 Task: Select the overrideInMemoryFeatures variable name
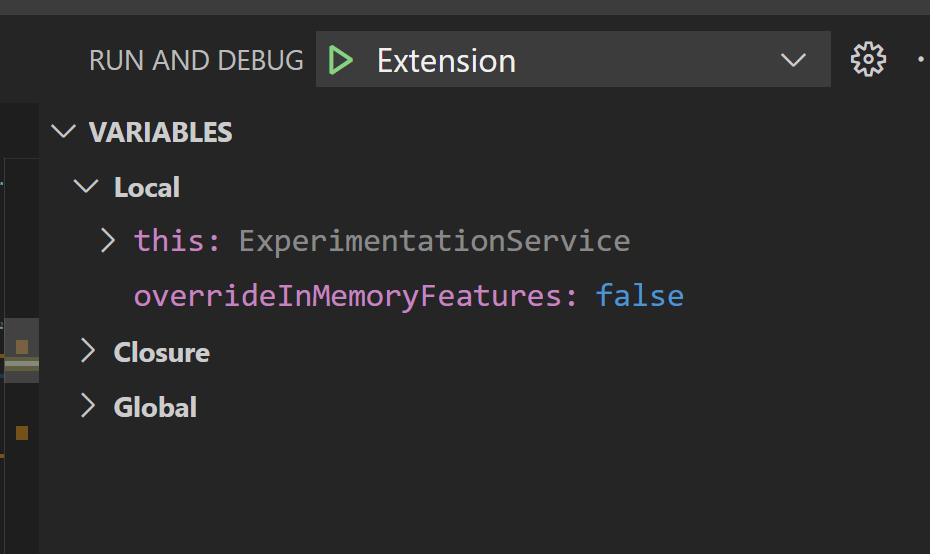(x=348, y=296)
